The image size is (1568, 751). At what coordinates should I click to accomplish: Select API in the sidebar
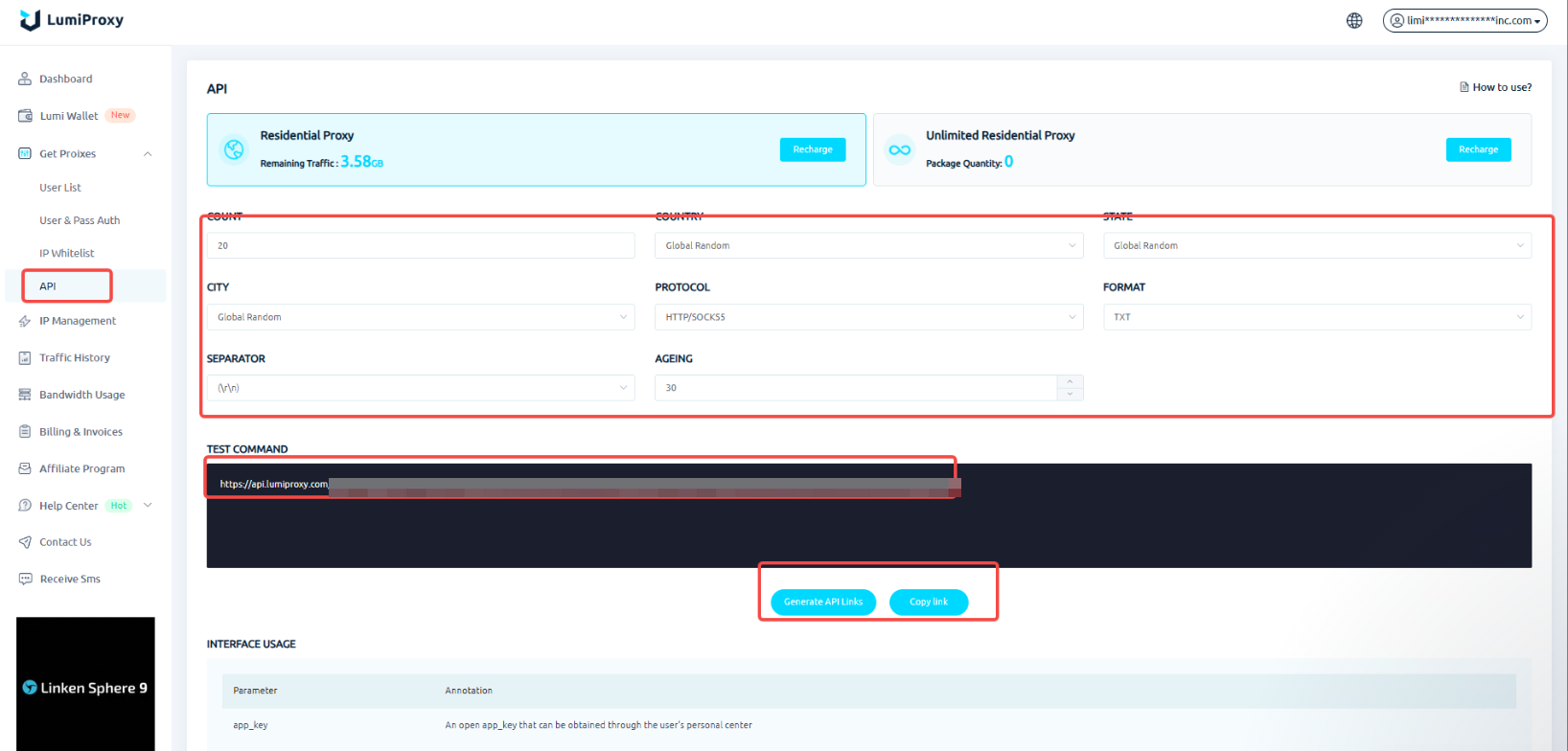pos(48,286)
